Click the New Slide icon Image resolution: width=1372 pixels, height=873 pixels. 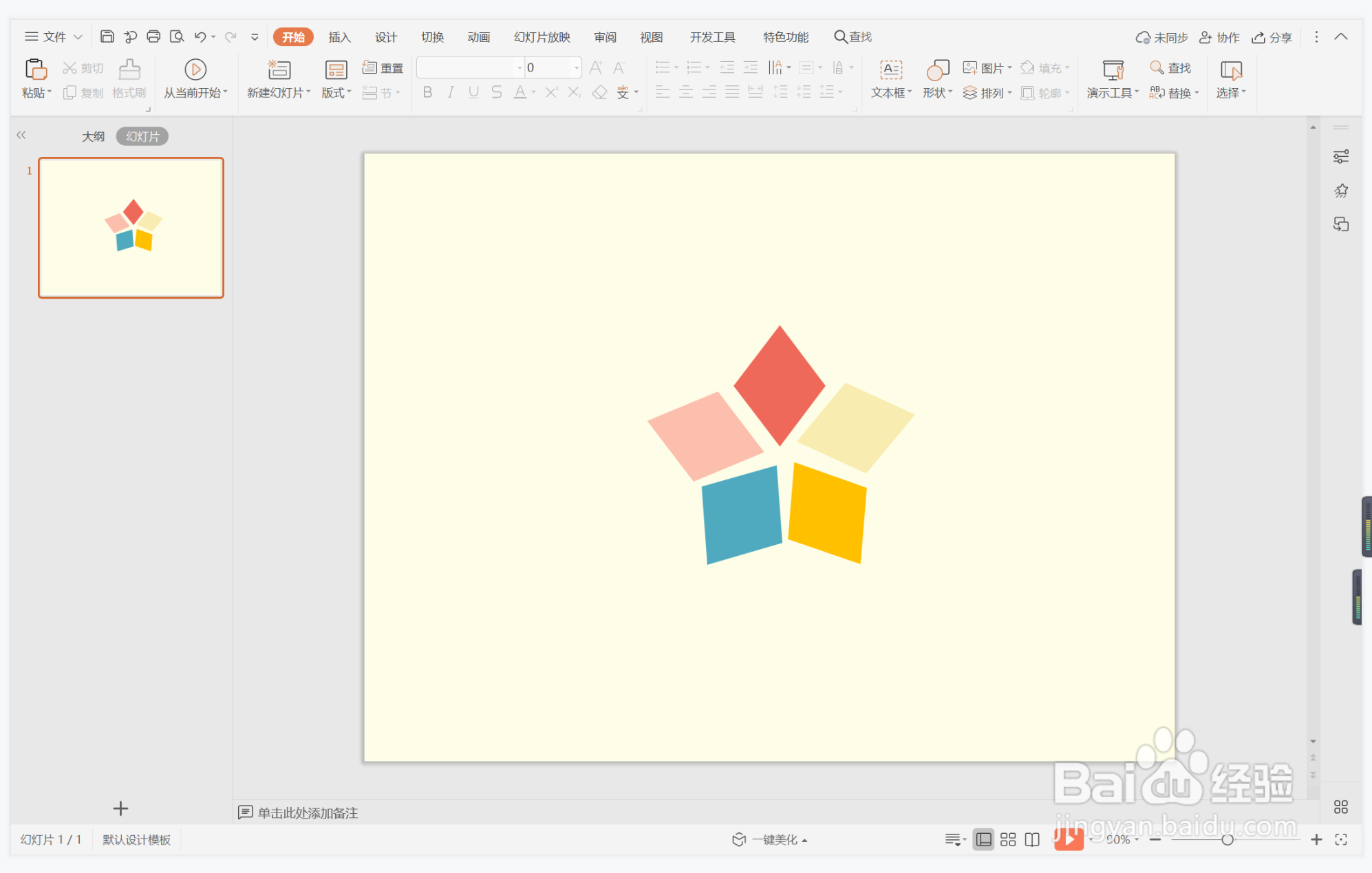279,69
